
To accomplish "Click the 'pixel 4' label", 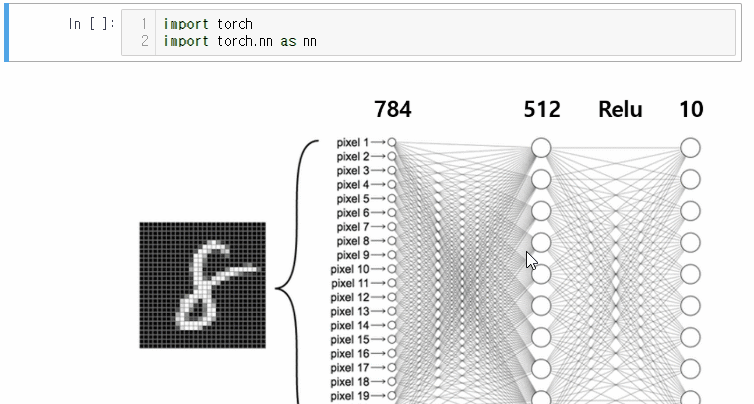I will pos(352,185).
